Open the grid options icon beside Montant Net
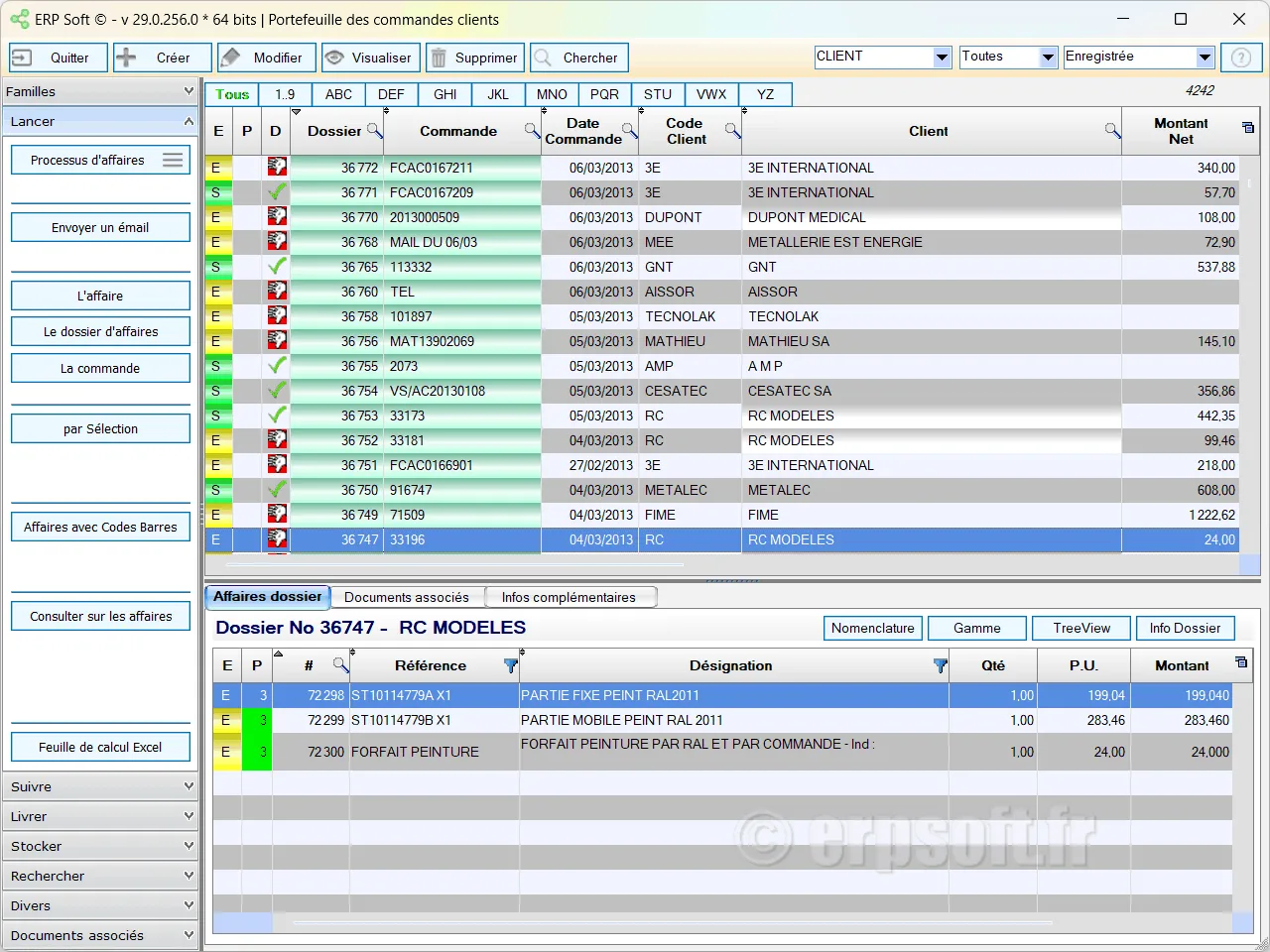This screenshot has height=952, width=1270. [1248, 127]
